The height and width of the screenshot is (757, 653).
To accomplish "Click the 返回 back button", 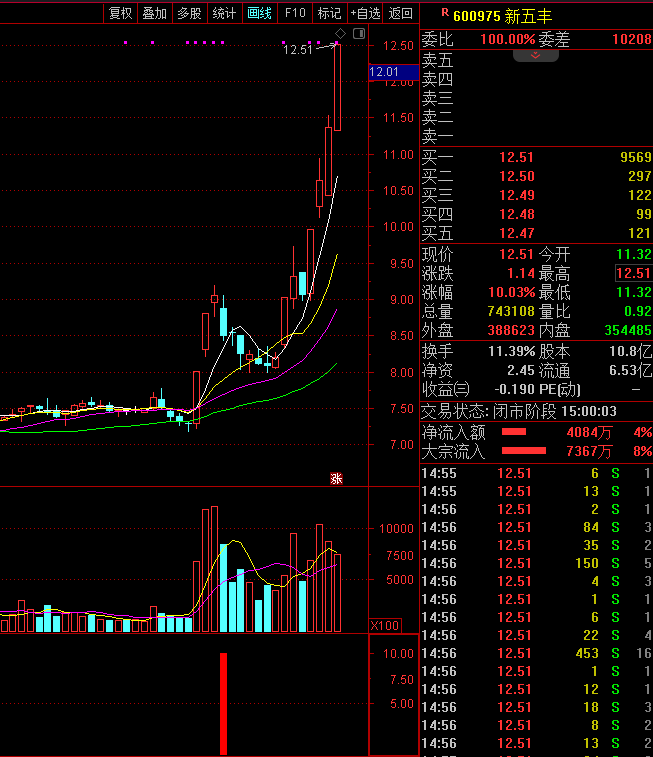I will [x=400, y=13].
